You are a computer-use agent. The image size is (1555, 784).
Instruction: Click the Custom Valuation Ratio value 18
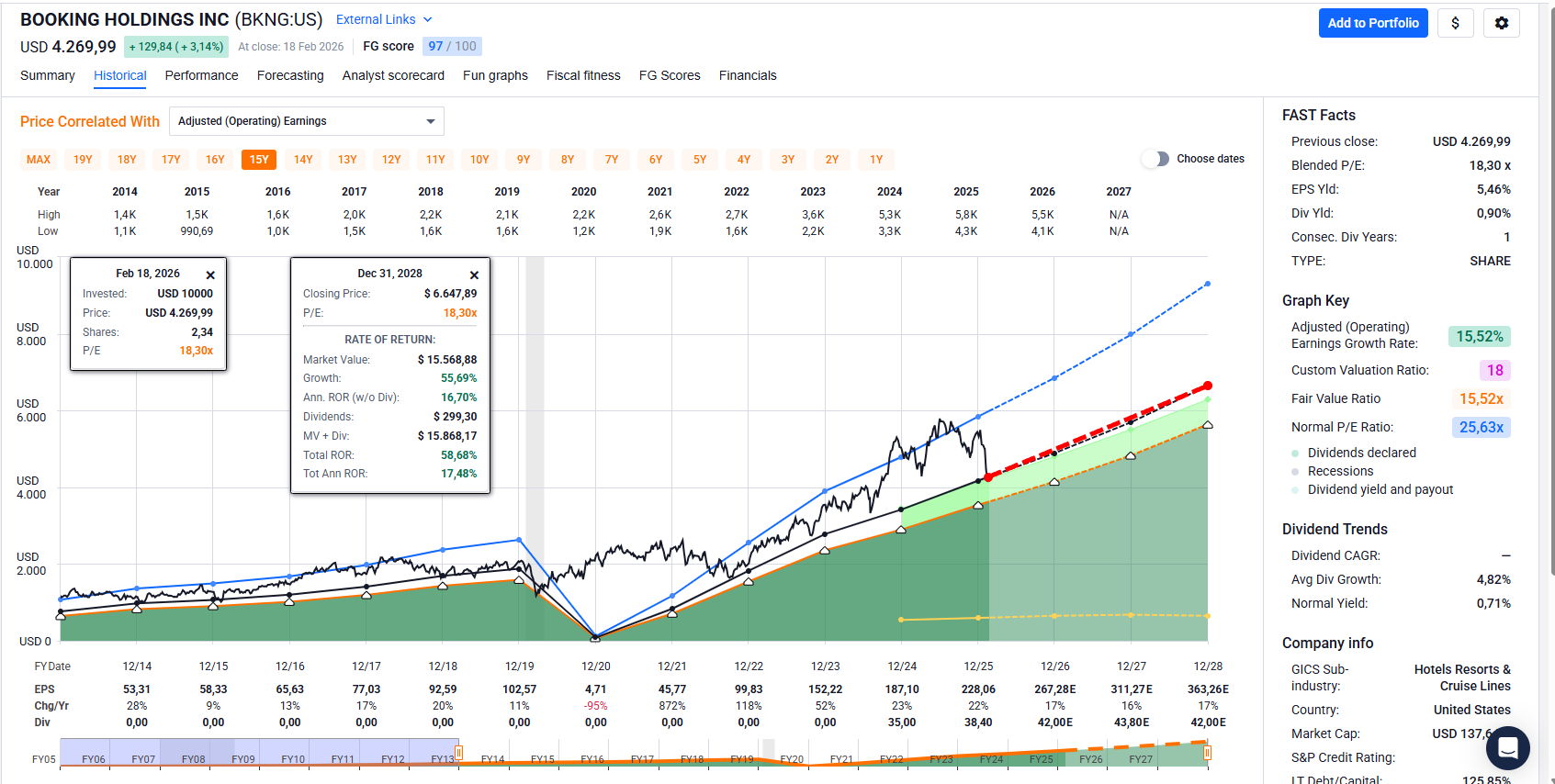point(1494,370)
